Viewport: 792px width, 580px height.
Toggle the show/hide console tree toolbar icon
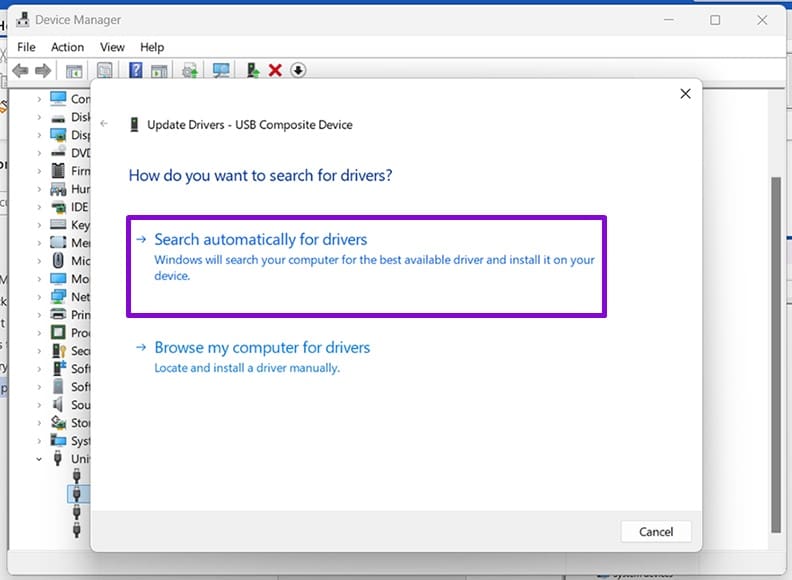[74, 71]
